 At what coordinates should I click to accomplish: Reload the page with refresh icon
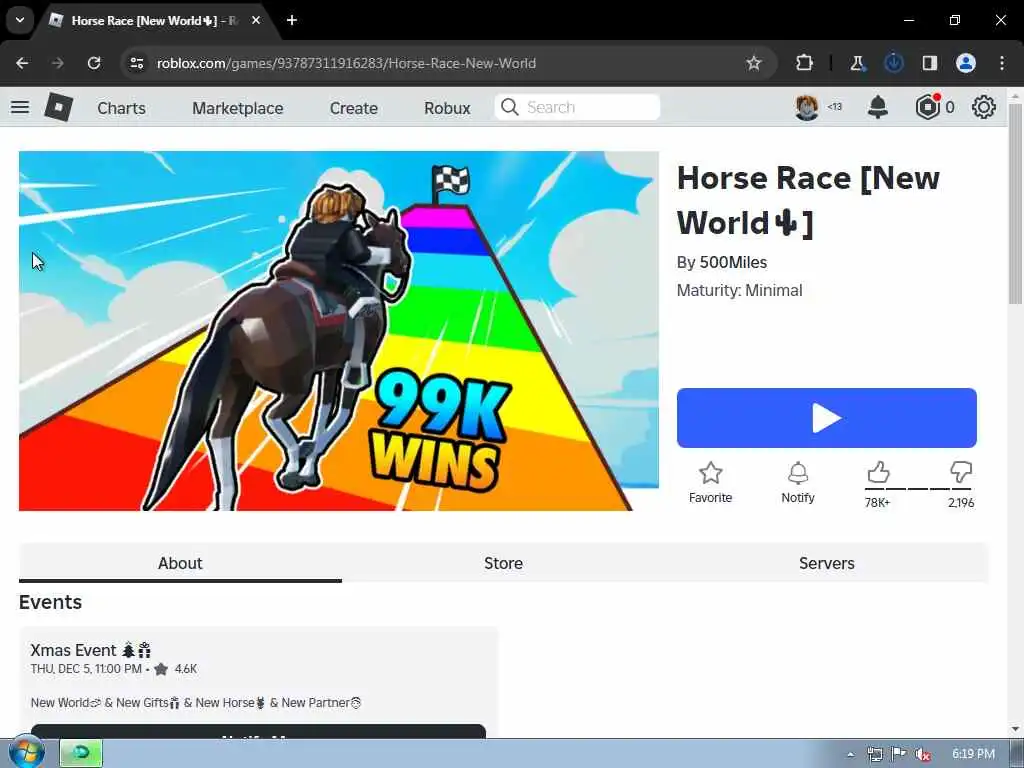pos(94,63)
